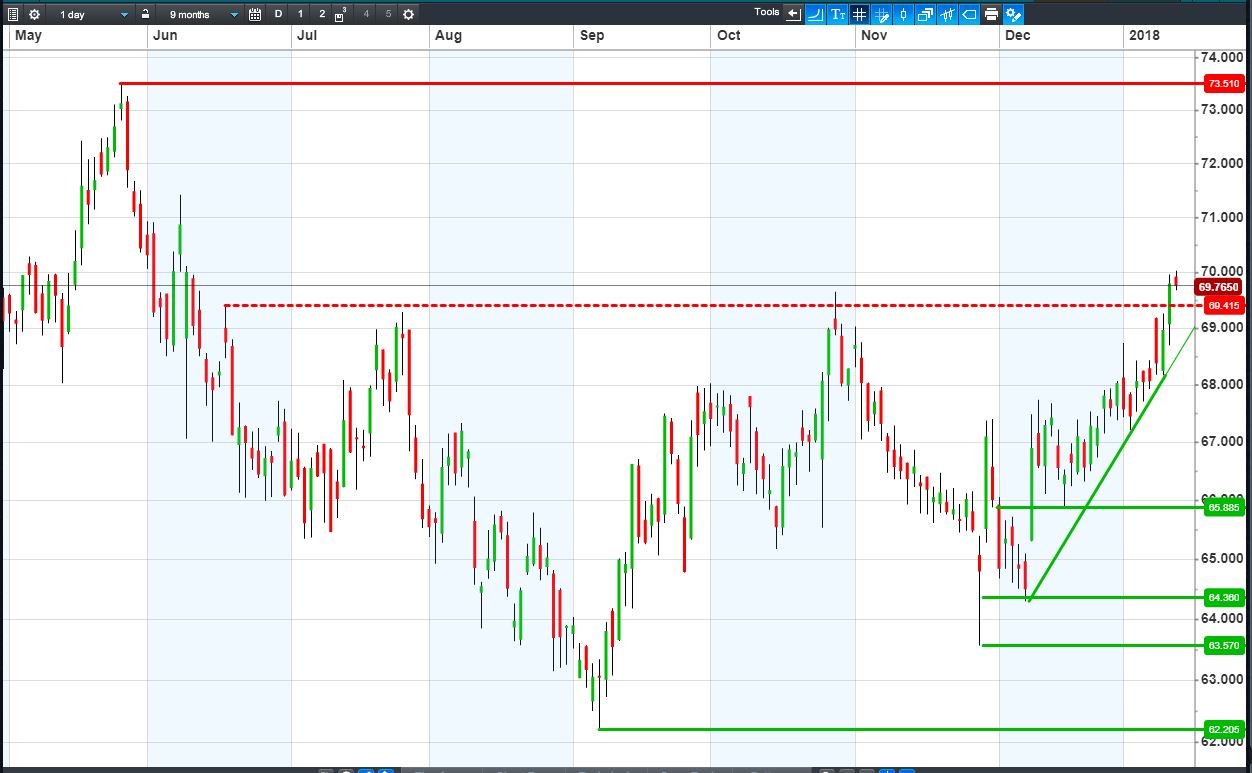1252x773 pixels.
Task: Select the curve drawing tool
Action: pyautogui.click(x=815, y=14)
